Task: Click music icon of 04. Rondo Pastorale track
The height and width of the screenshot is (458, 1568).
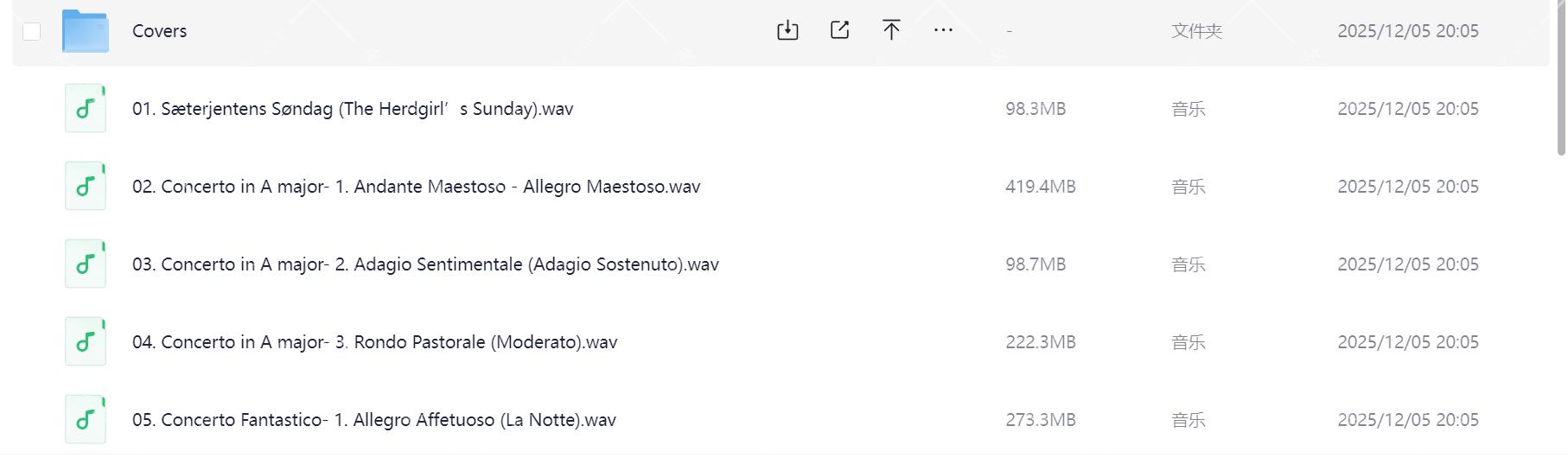Action: (x=86, y=342)
